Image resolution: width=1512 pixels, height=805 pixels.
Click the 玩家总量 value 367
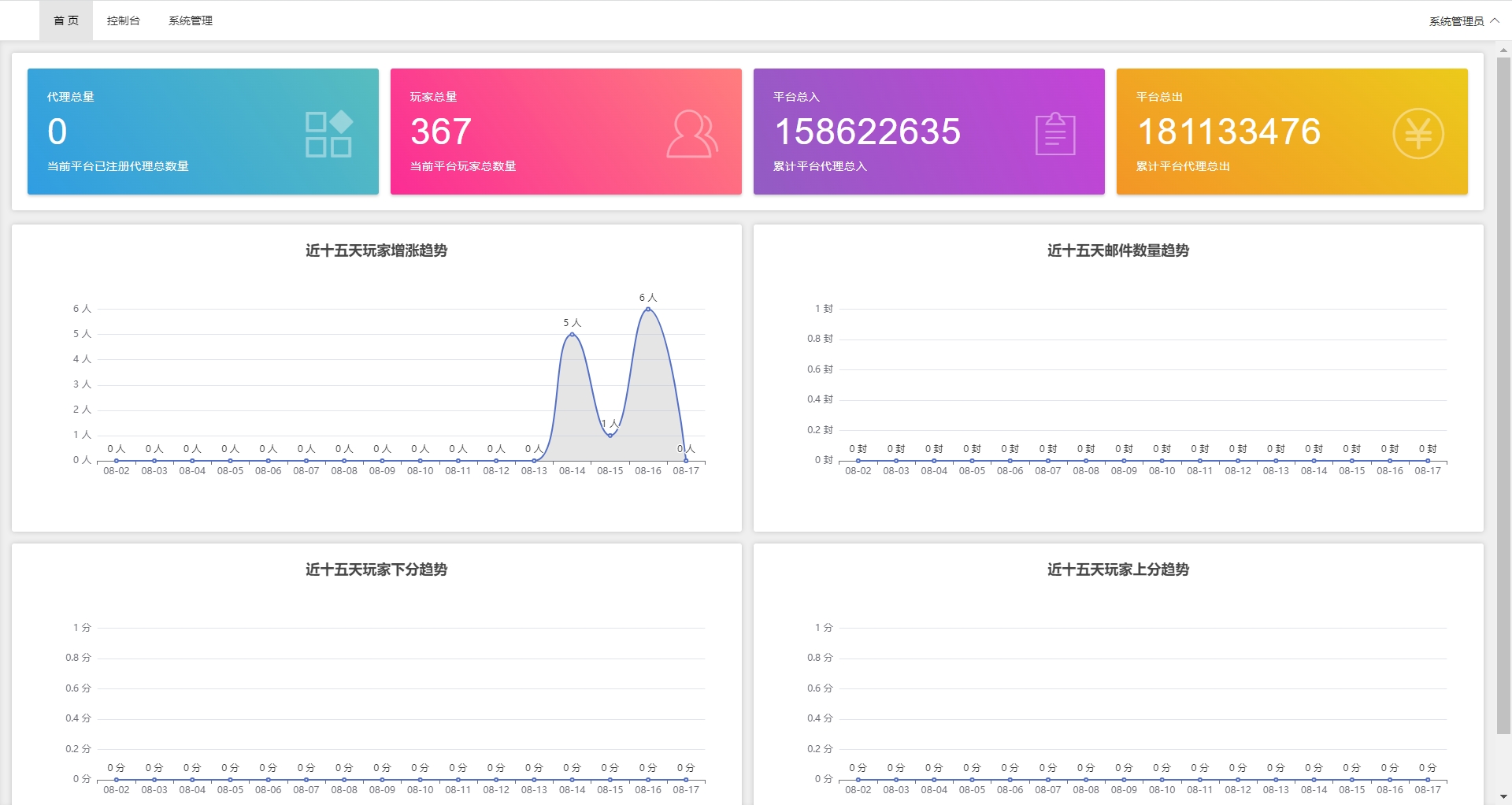pos(441,132)
